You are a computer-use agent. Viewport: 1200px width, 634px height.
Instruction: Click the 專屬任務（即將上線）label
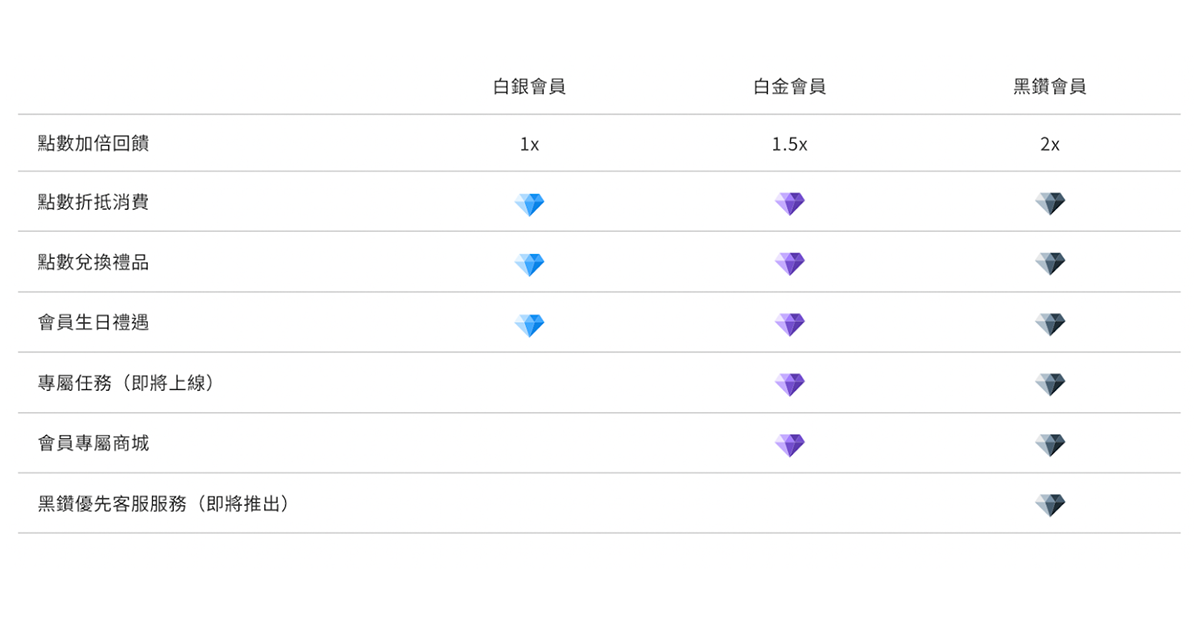point(126,383)
